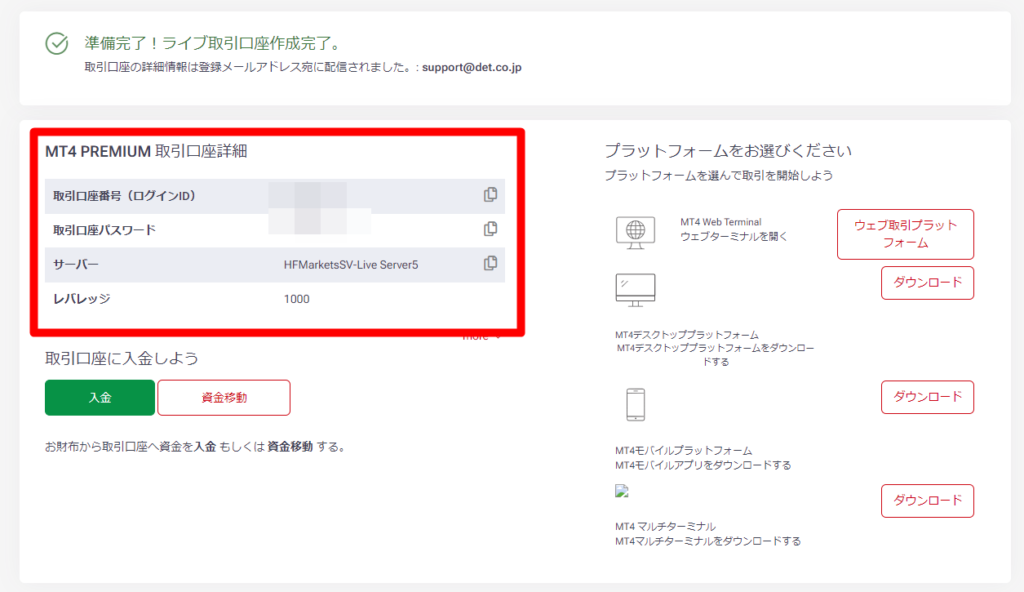Download the MT4 Multi Terminal
This screenshot has width=1024, height=592.
[927, 501]
